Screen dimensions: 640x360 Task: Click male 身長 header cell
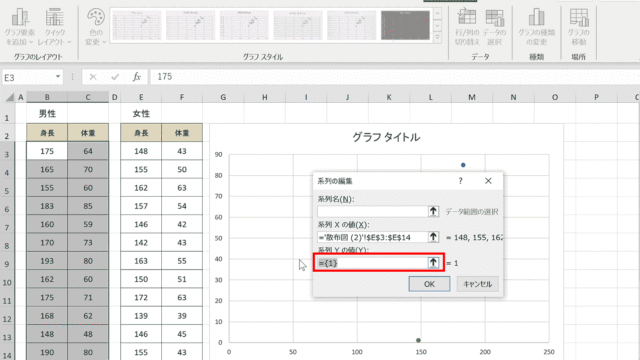click(x=47, y=133)
